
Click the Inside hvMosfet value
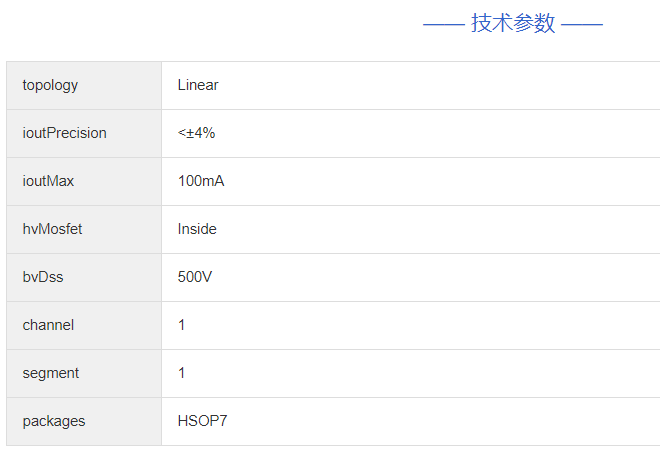tap(197, 229)
